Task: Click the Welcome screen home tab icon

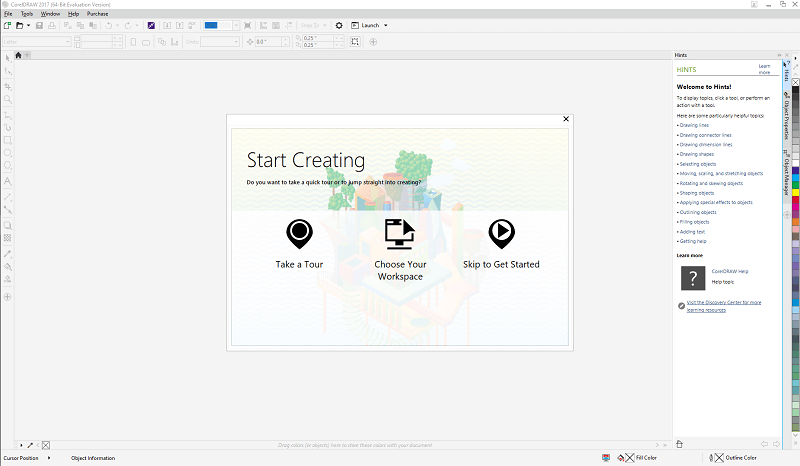Action: pyautogui.click(x=18, y=55)
